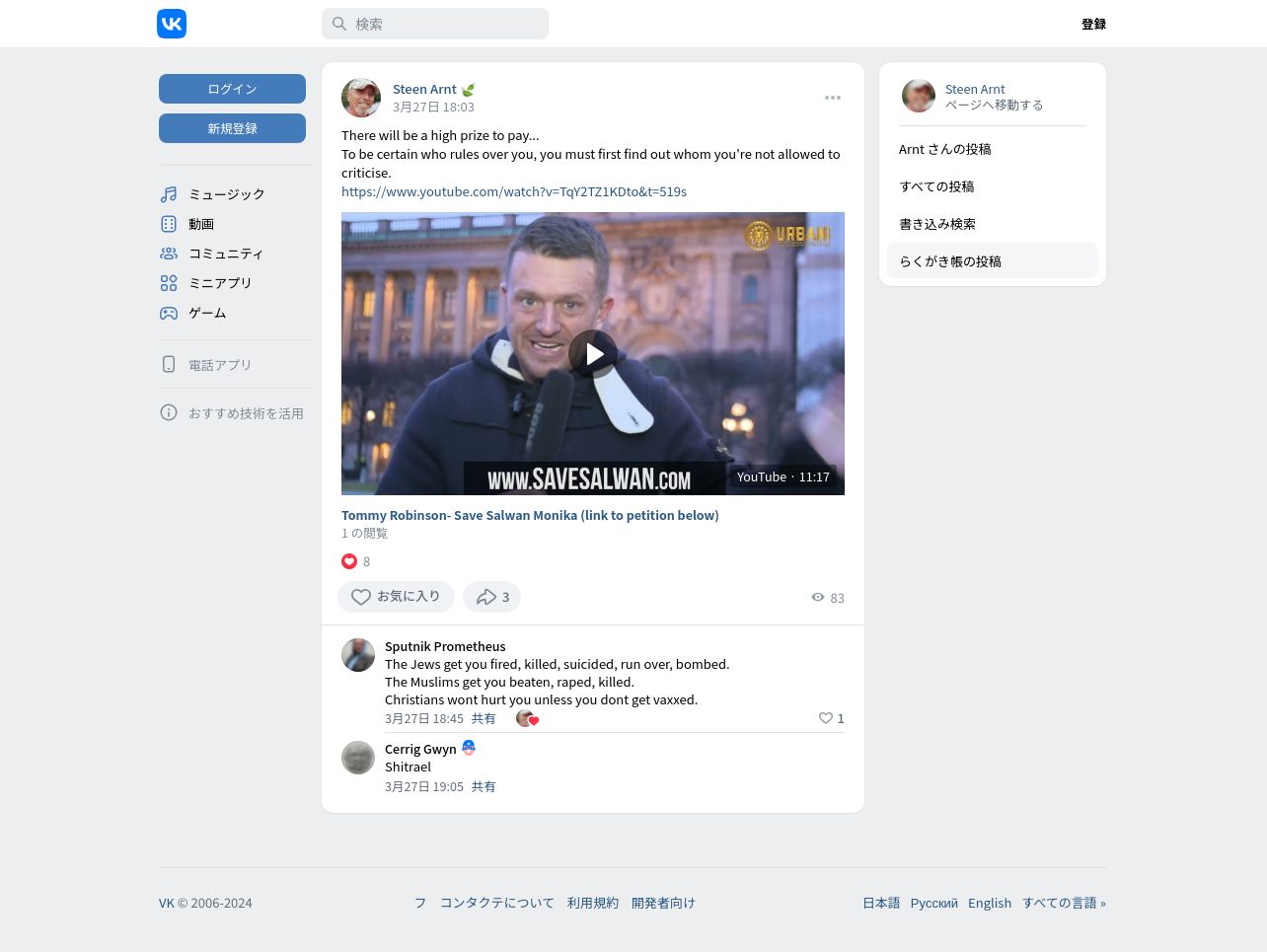1267x952 pixels.
Task: Click the red heart reaction icon showing 8
Action: tap(349, 561)
